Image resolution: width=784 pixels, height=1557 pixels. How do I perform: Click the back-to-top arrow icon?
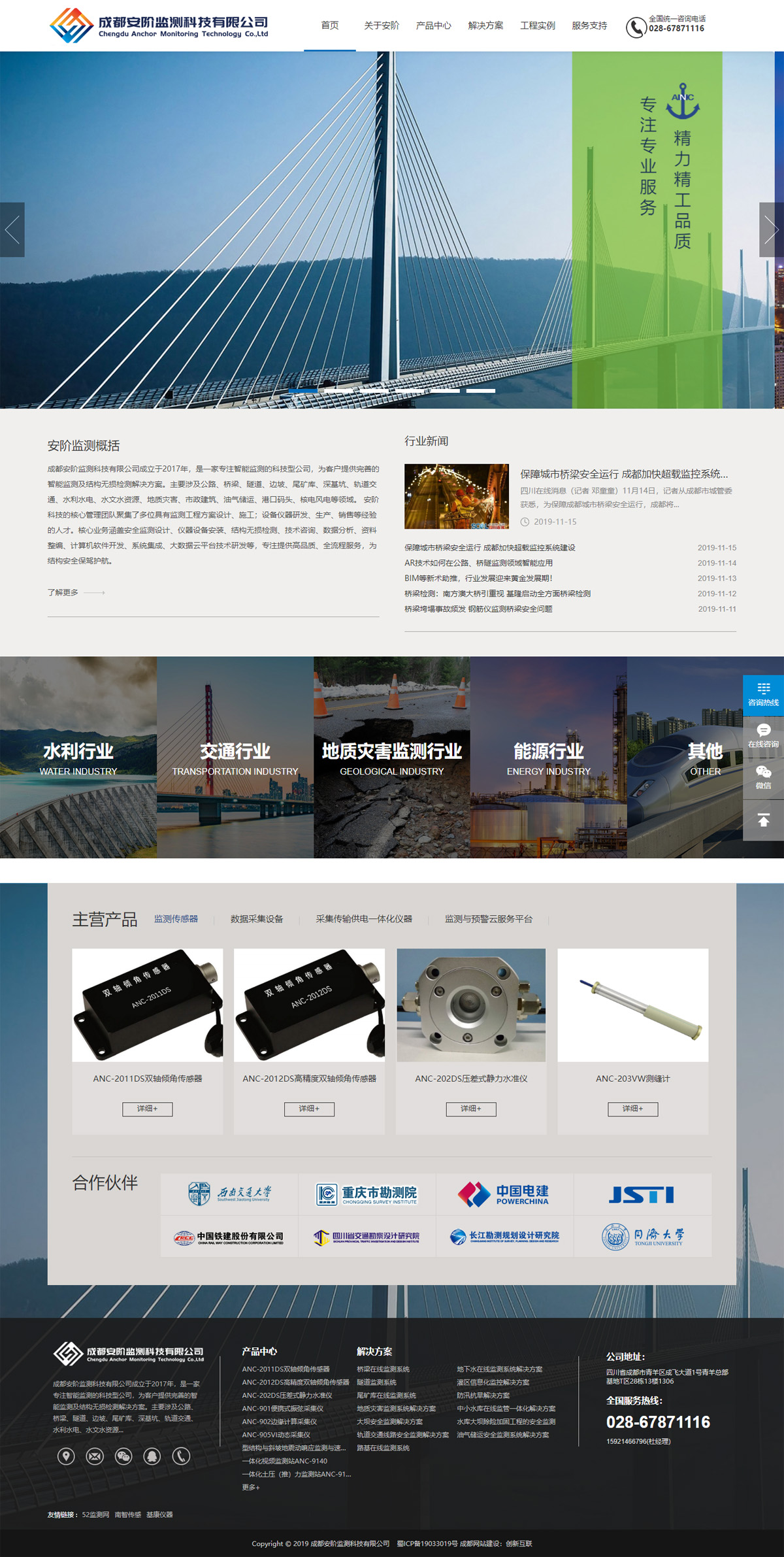763,820
